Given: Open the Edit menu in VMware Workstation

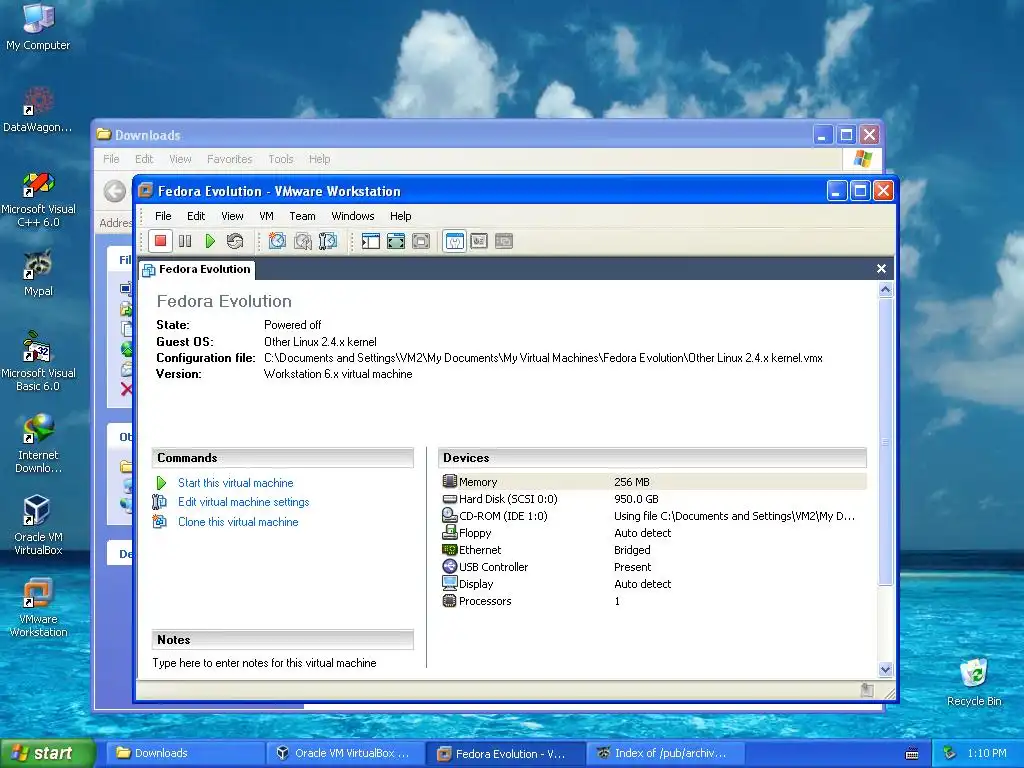Looking at the screenshot, I should 196,216.
